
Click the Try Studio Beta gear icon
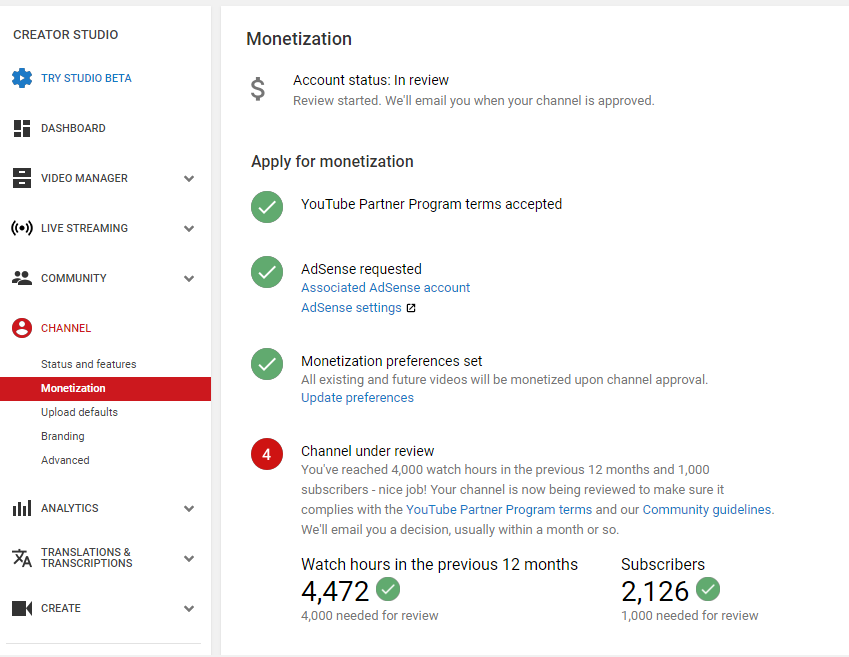tap(22, 78)
